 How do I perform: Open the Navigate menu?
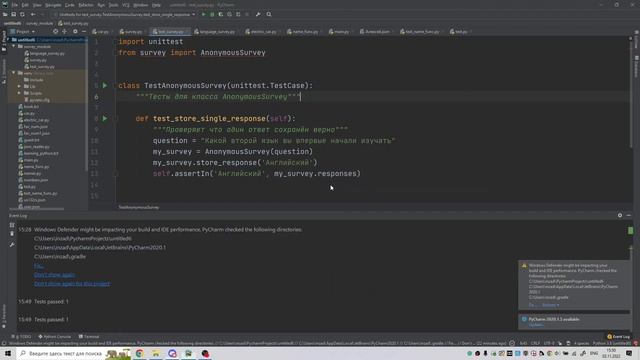point(53,5)
